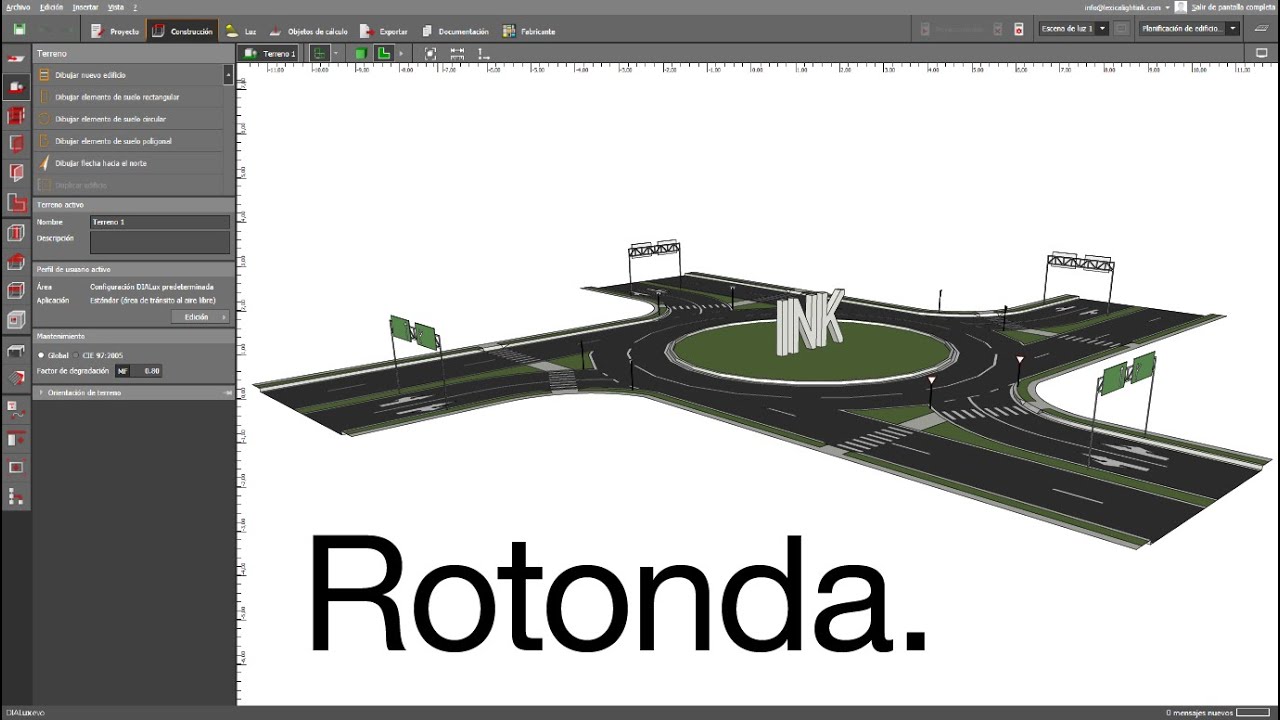Select the red roof tool

coord(15,262)
